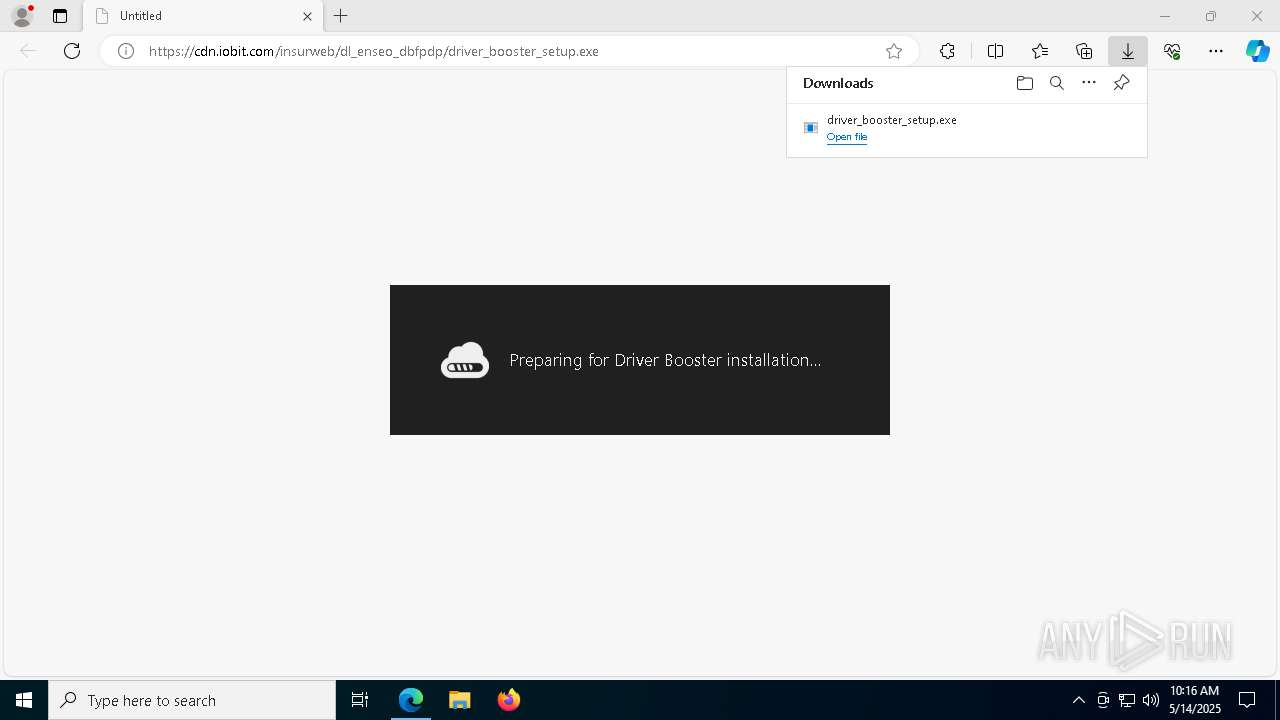Select driver_booster_setup.exe download entry
1280x720 pixels.
[x=967, y=128]
